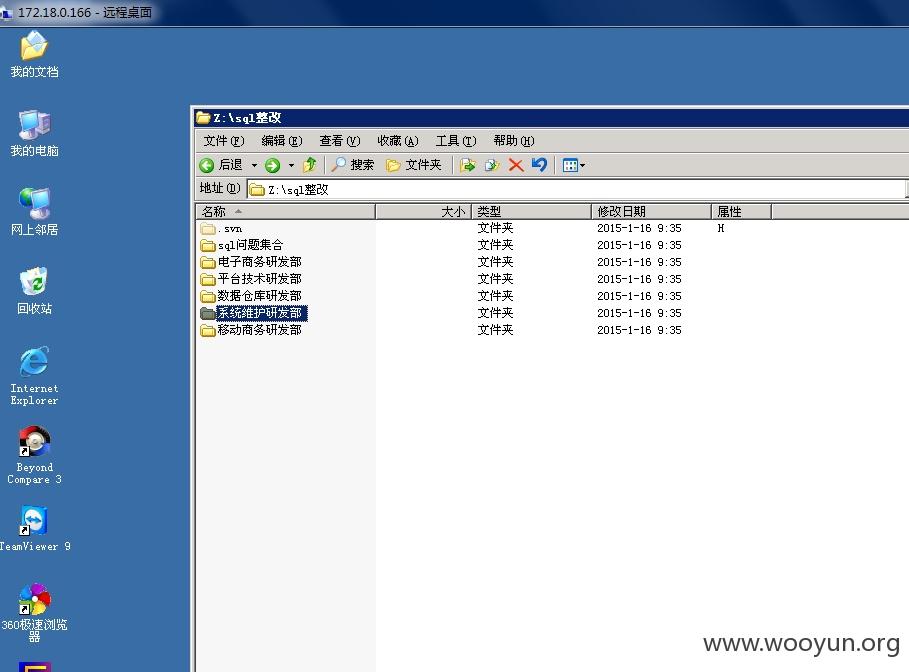
Task: Click the folder icon of sql问题集合 row
Action: coord(208,245)
